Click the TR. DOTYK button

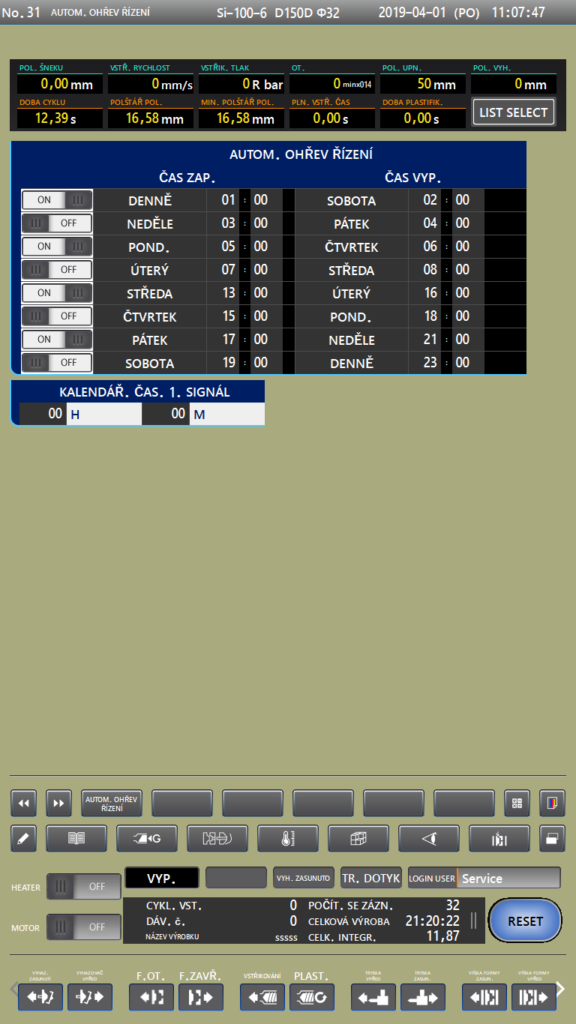point(371,878)
